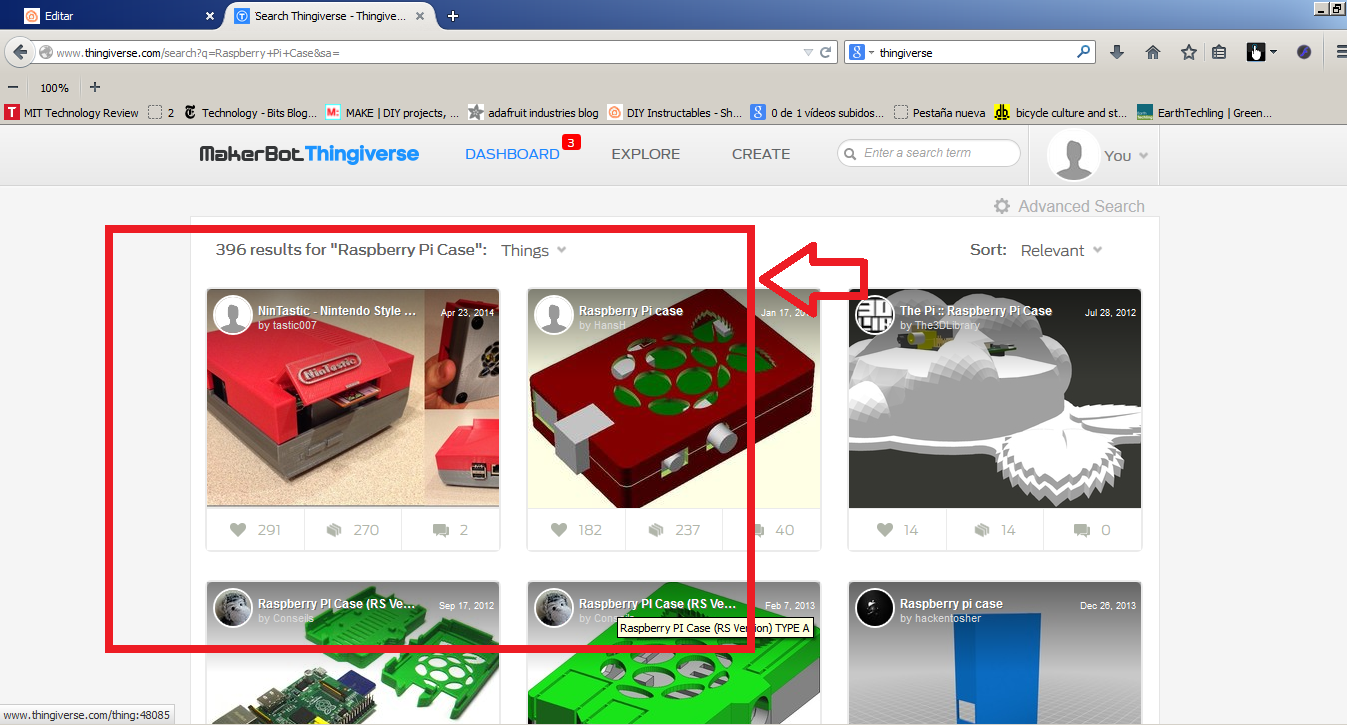
Task: Click the Advanced Search link
Action: (x=1081, y=206)
